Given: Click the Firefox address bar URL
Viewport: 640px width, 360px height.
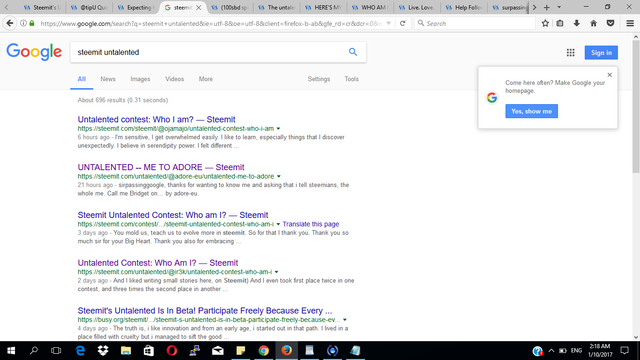Looking at the screenshot, I should point(211,24).
